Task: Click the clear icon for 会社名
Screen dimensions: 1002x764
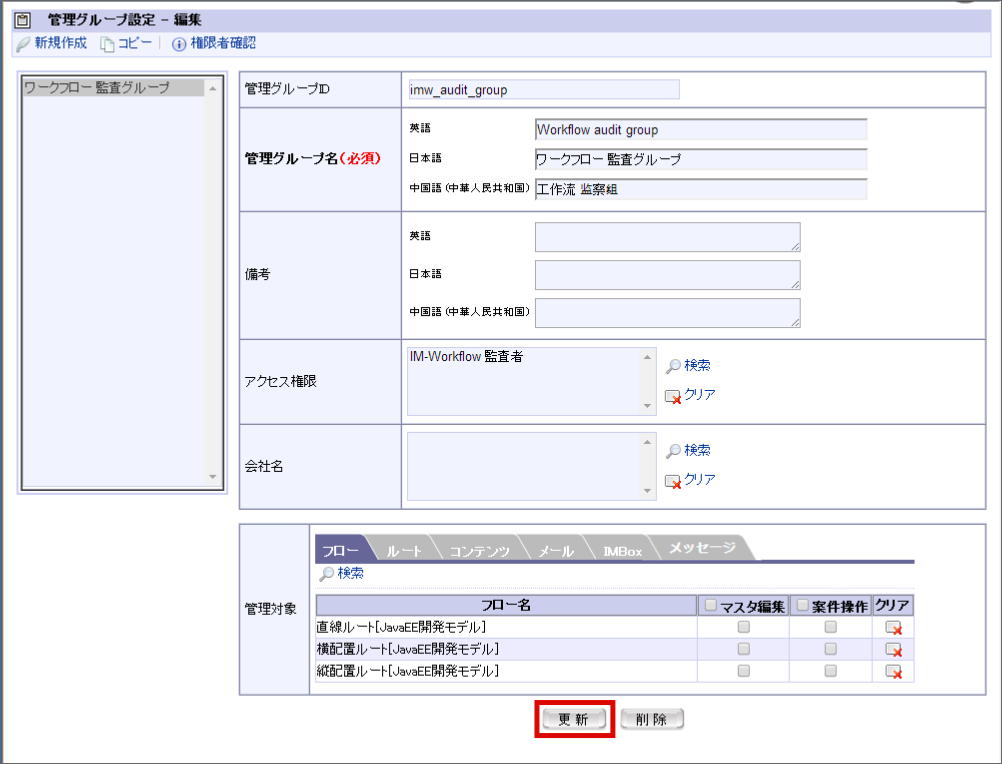Action: (x=673, y=482)
